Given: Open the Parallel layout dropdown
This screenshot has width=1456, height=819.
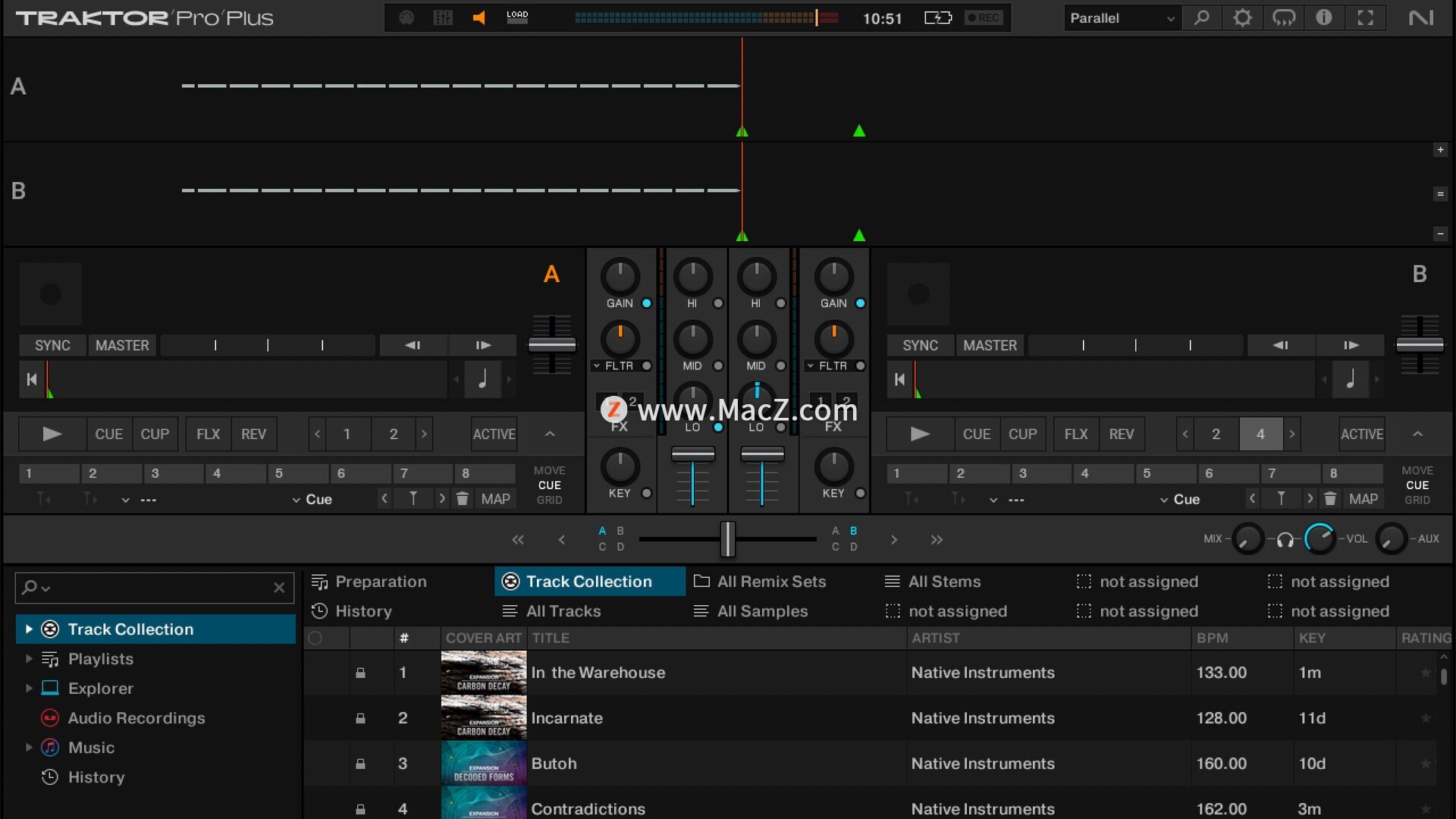Looking at the screenshot, I should point(1122,17).
